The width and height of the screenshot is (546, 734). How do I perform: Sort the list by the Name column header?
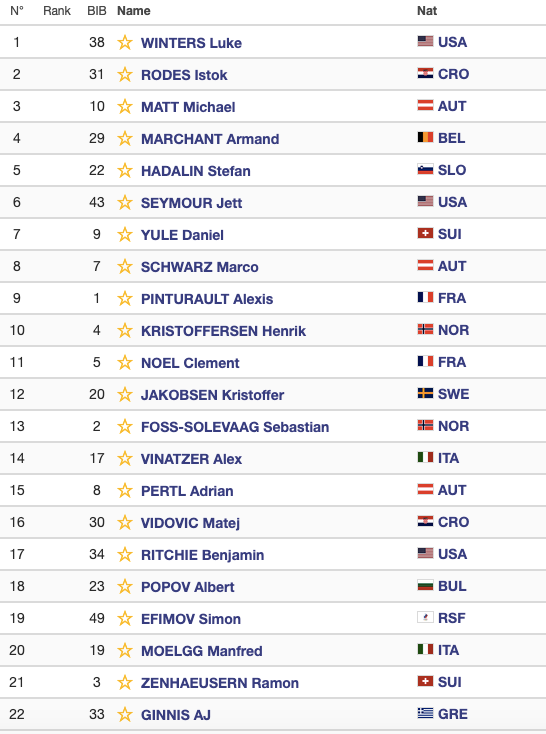click(133, 11)
